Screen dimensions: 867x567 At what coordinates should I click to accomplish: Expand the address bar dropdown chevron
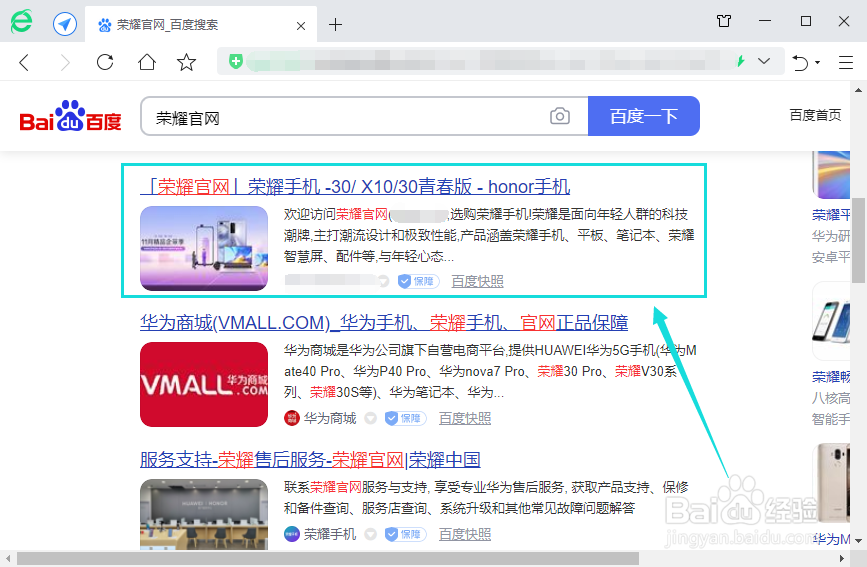point(764,61)
